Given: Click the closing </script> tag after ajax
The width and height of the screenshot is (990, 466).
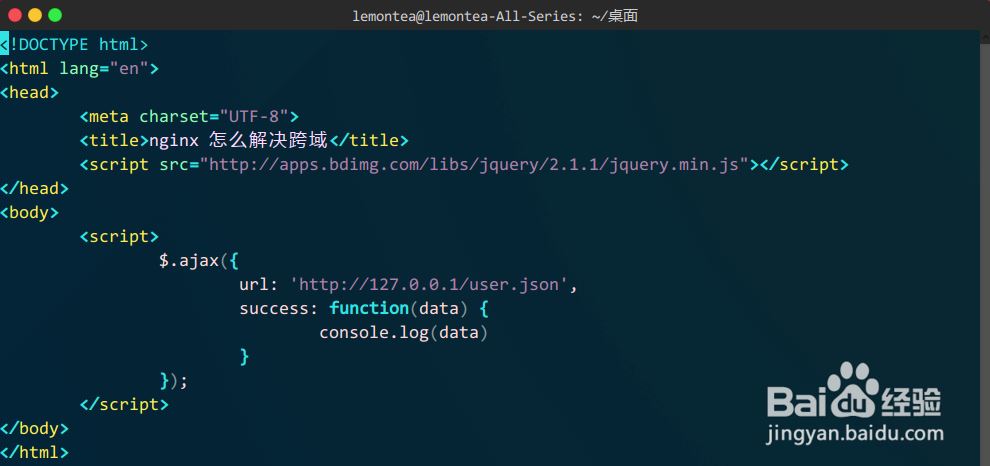Looking at the screenshot, I should click(x=124, y=404).
